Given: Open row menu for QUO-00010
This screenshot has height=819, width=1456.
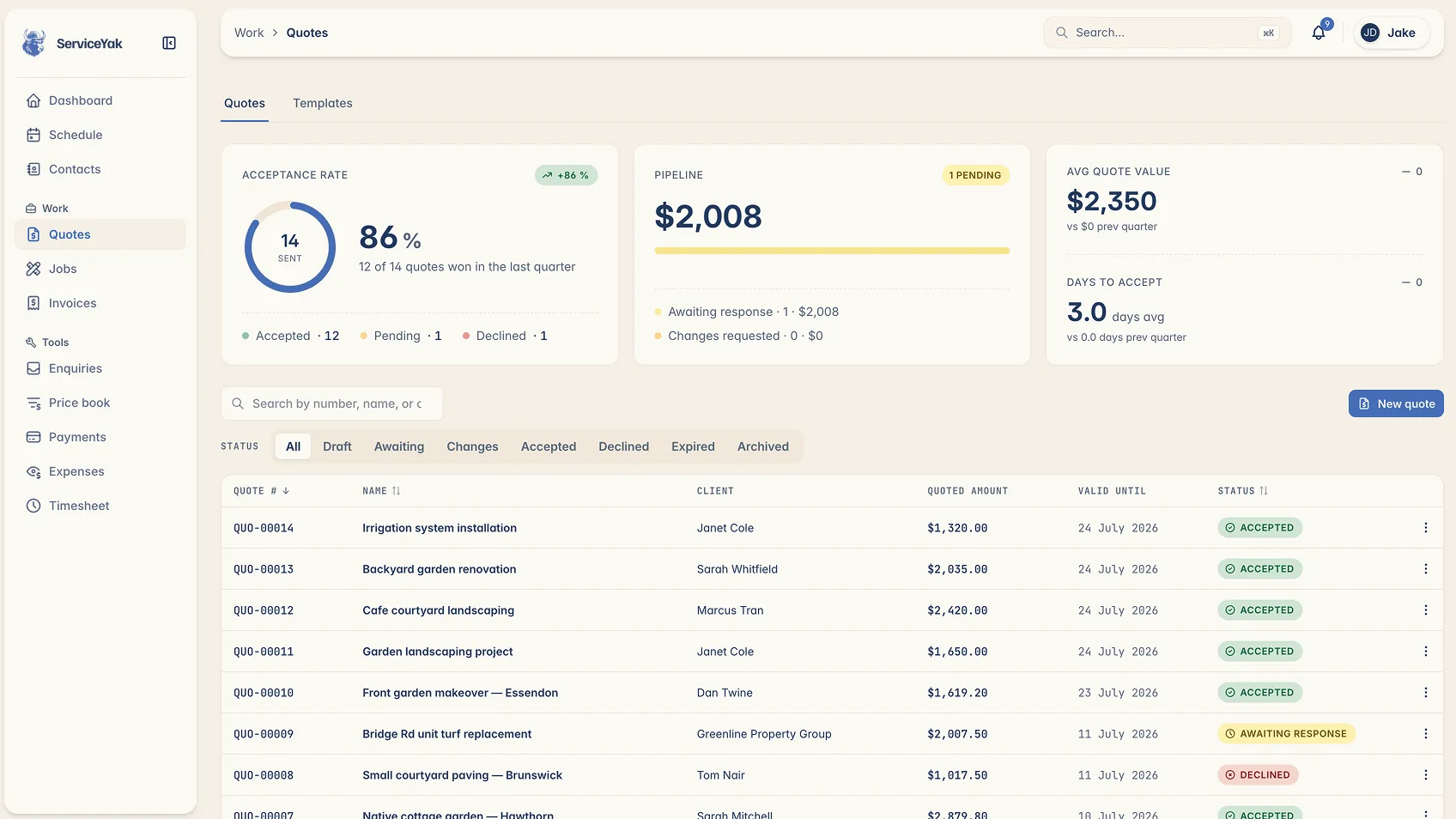Looking at the screenshot, I should tap(1426, 693).
